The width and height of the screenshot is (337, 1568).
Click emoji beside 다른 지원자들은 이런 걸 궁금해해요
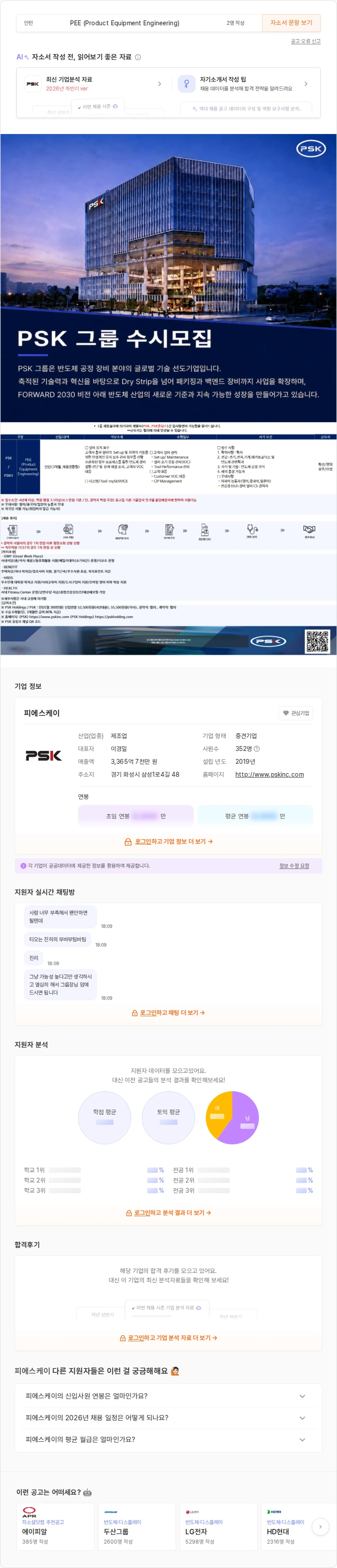(176, 1371)
